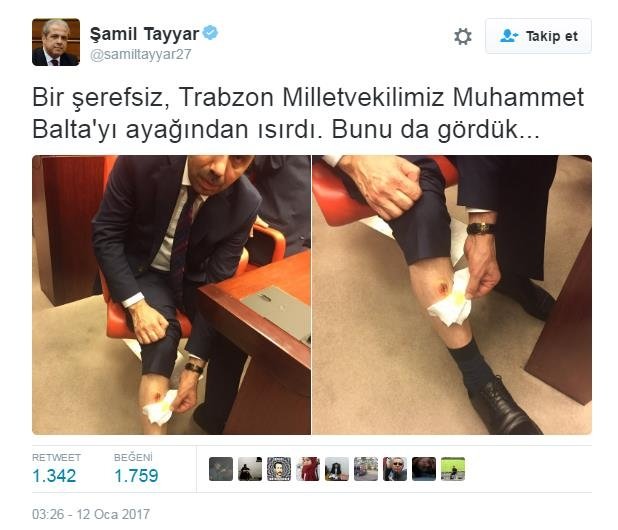This screenshot has height=530, width=618.
Task: View the 1.759 beğeni likes count
Action: click(x=136, y=476)
